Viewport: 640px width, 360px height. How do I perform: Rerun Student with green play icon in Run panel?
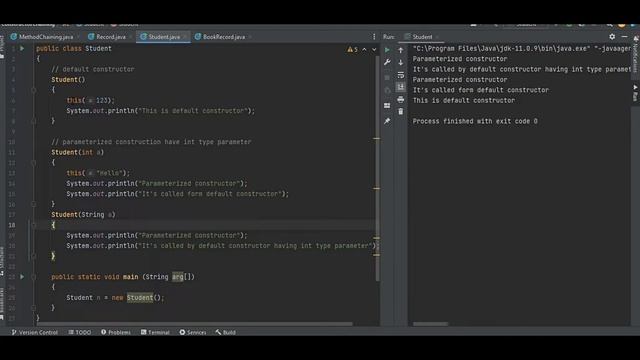(x=387, y=50)
